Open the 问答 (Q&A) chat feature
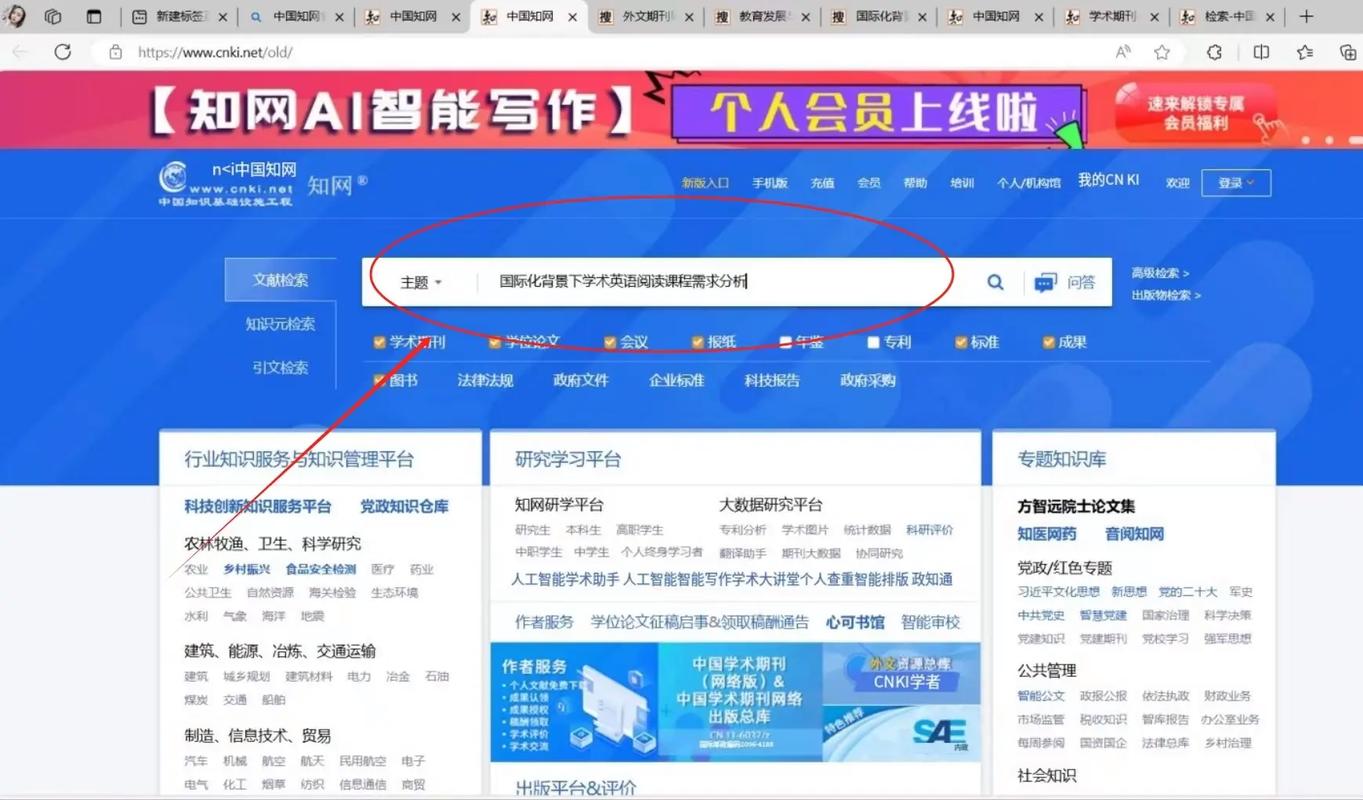Viewport: 1363px width, 800px height. 1064,282
